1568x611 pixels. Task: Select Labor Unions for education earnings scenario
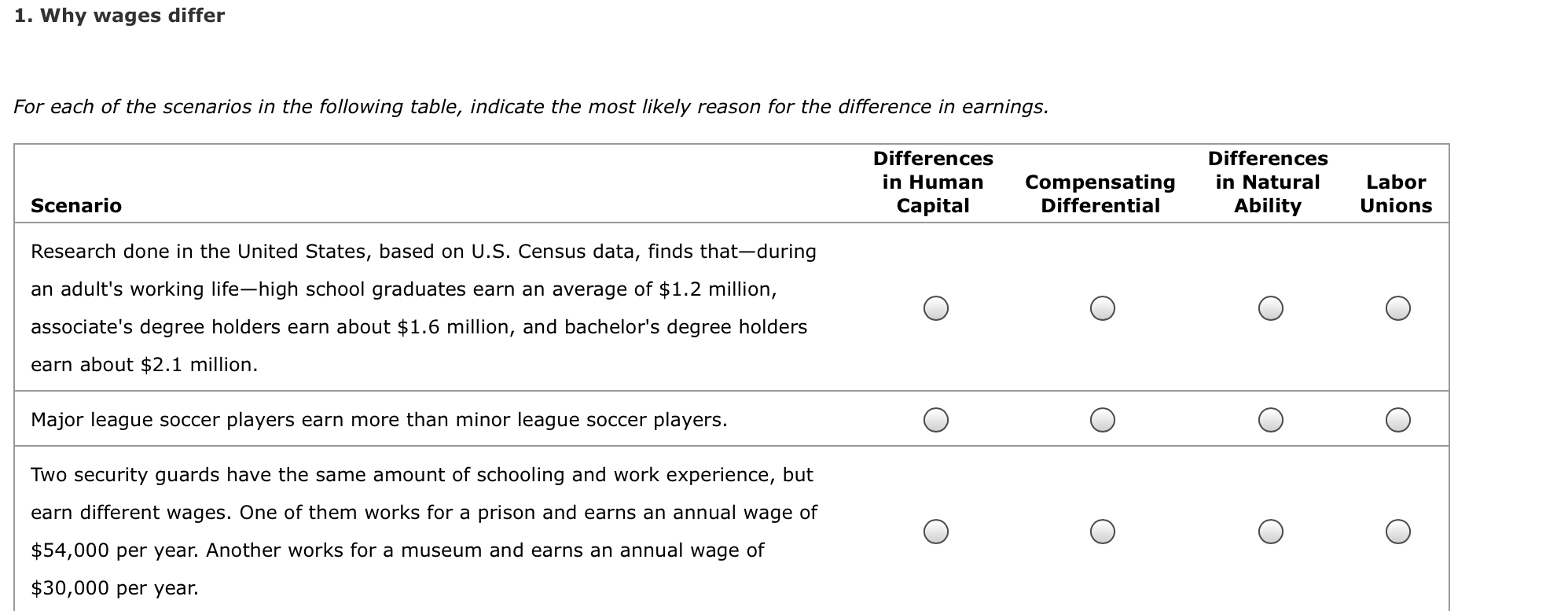click(x=1397, y=310)
